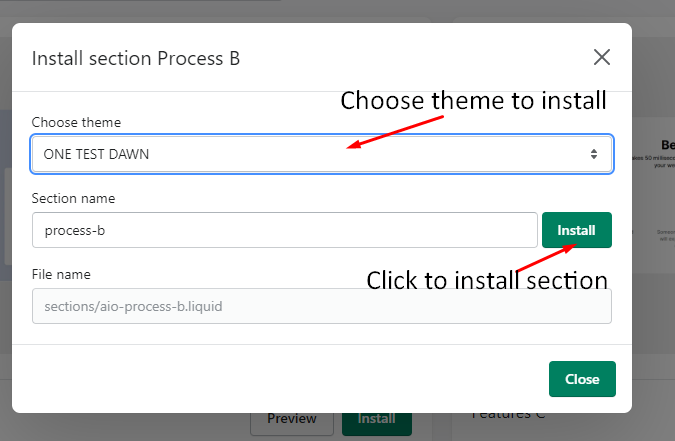Focus the process-b section name field

tap(285, 230)
